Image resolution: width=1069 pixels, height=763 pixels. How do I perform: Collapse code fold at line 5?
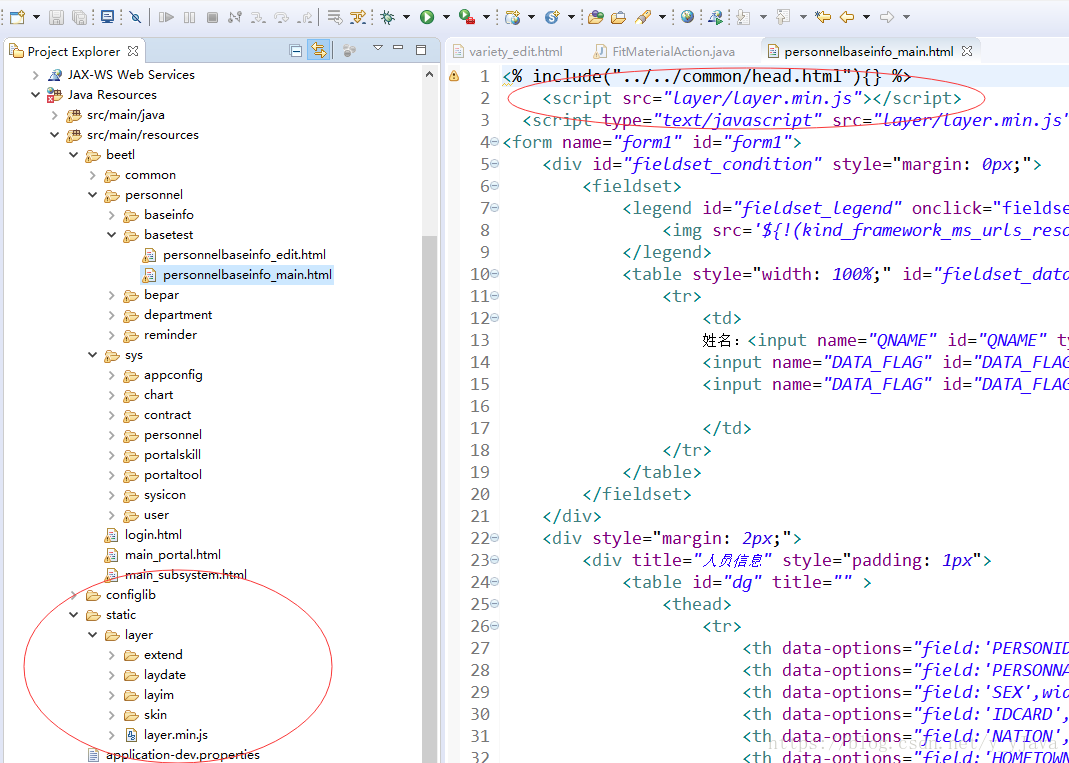point(494,164)
